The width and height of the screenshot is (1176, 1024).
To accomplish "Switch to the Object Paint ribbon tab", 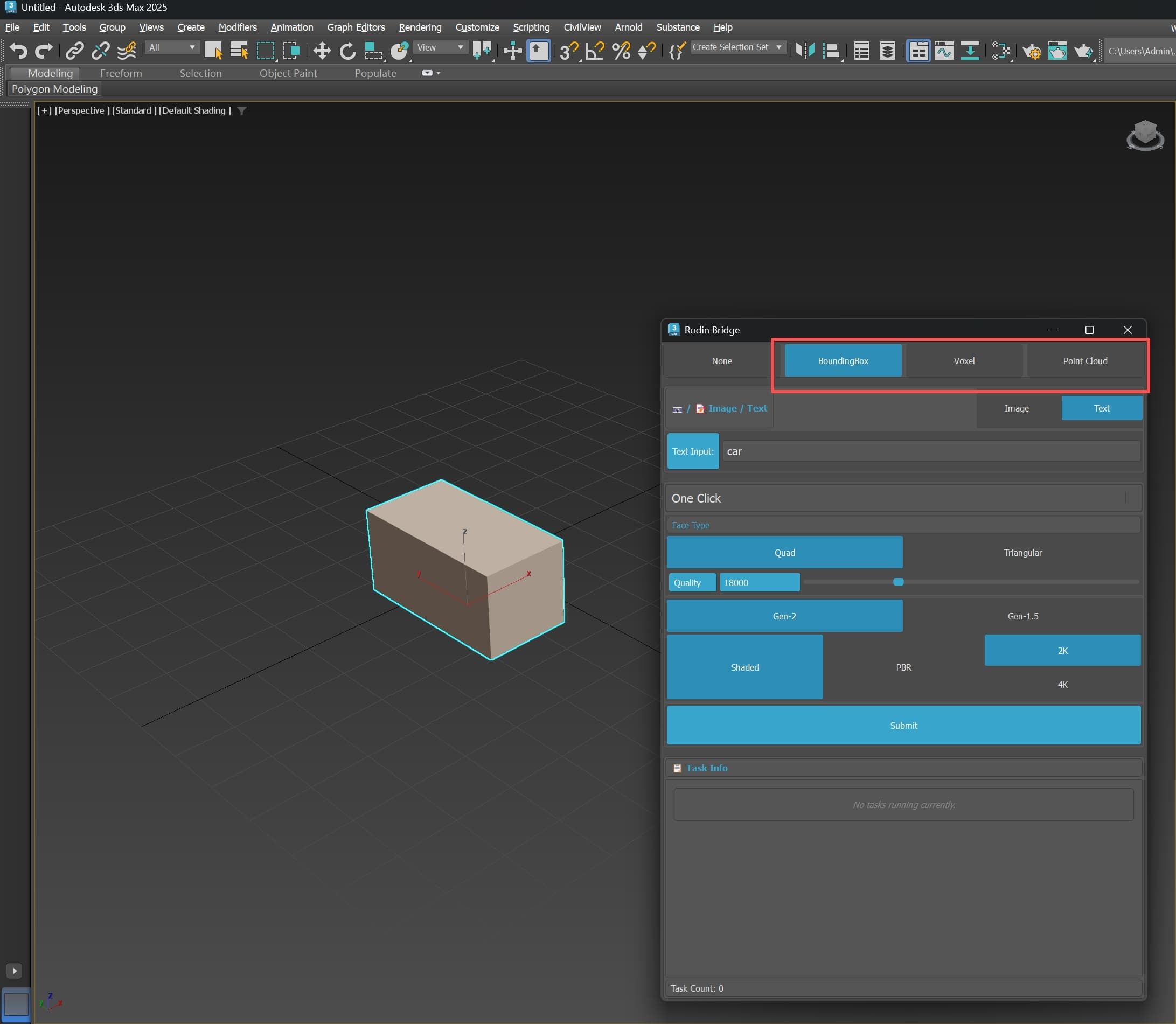I will coord(288,73).
